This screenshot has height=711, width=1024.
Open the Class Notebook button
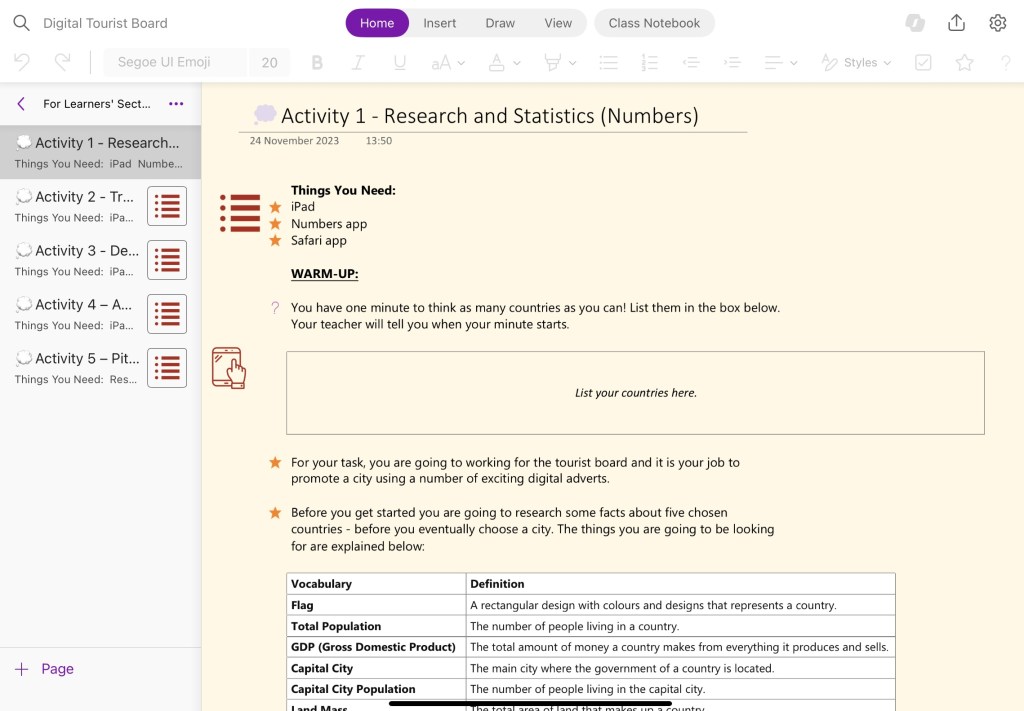point(654,23)
